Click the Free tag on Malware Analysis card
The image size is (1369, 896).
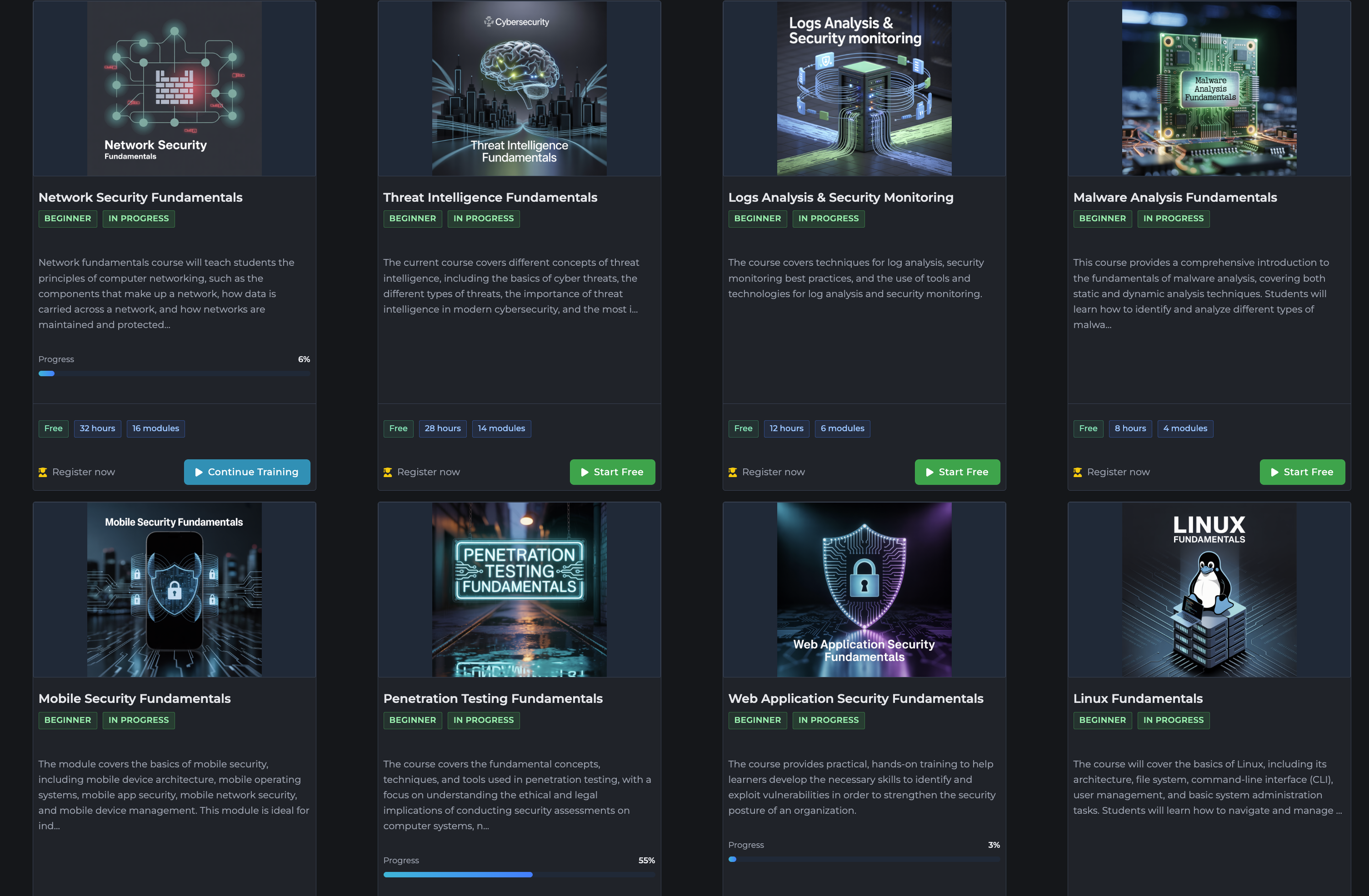pos(1088,428)
